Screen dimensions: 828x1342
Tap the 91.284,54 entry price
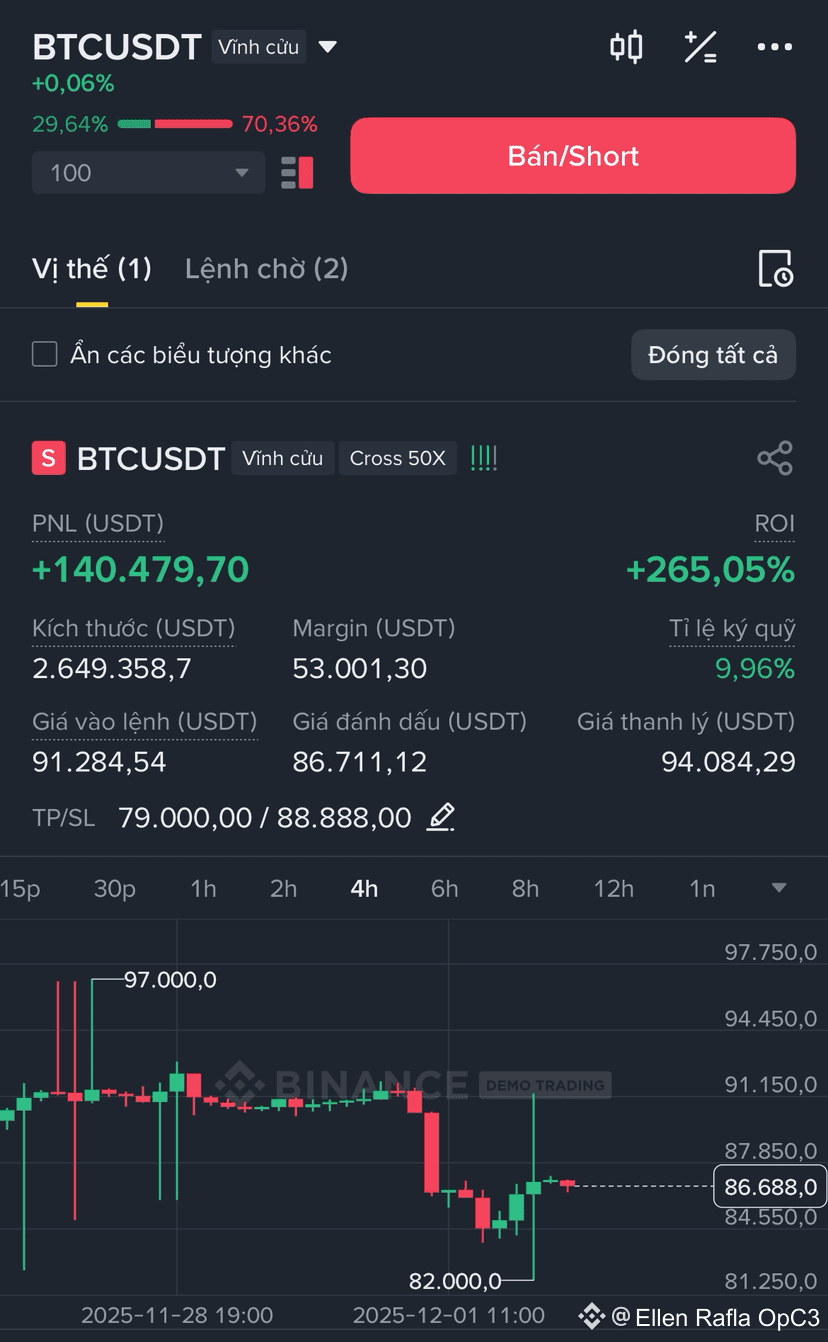(99, 762)
